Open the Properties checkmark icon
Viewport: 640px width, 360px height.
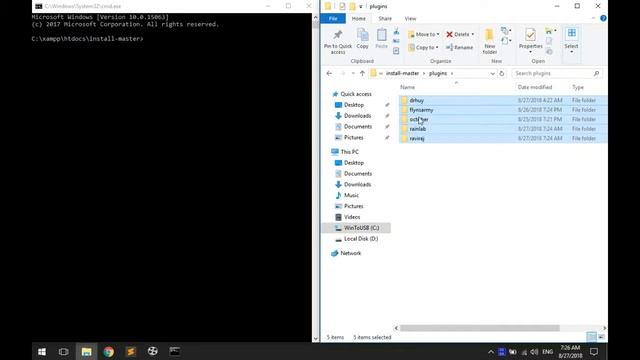tap(530, 35)
